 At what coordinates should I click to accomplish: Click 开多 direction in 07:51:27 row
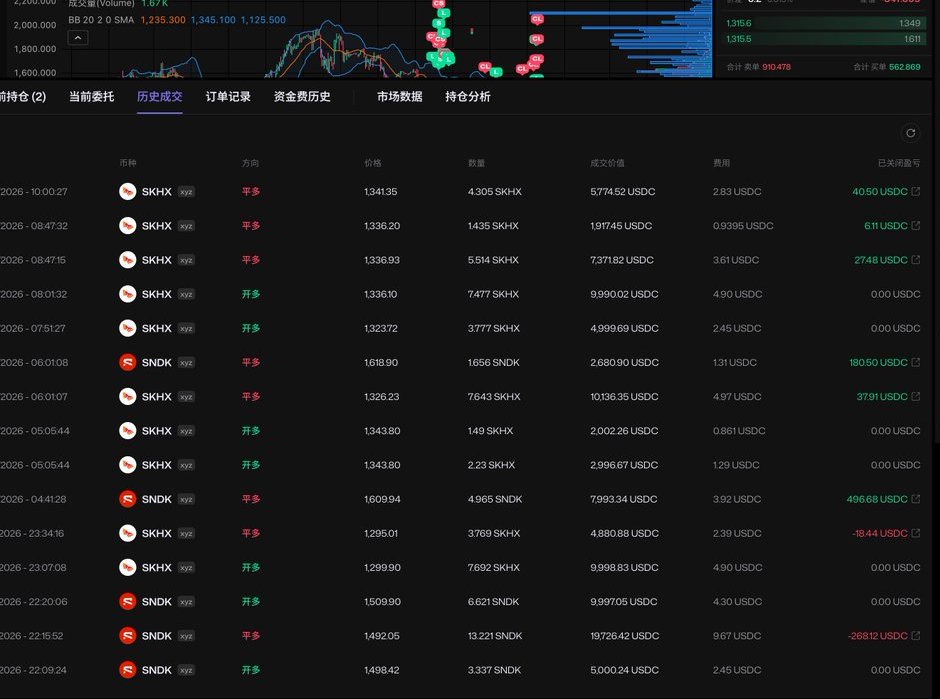[251, 329]
